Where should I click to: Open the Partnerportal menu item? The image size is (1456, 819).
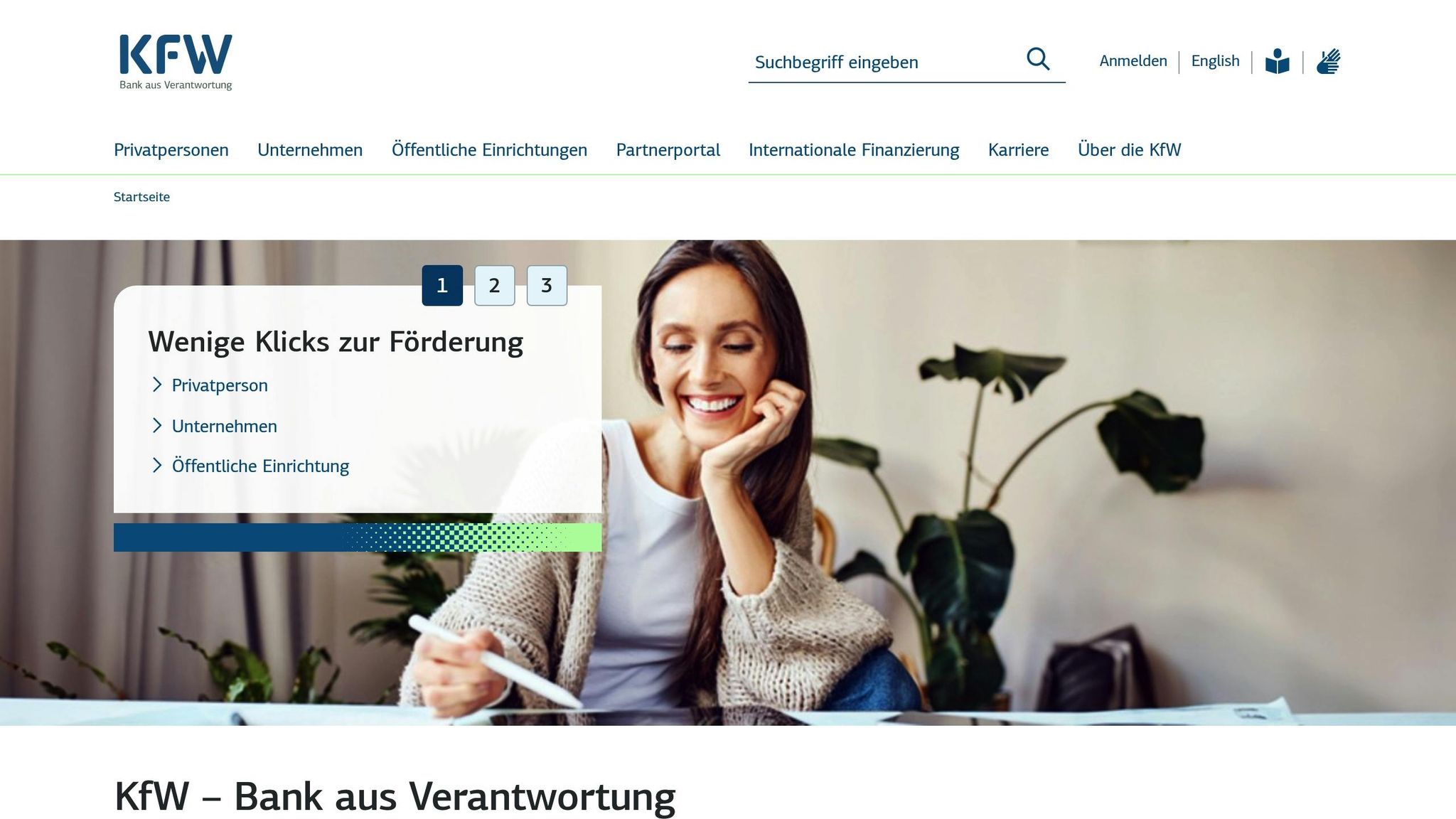(x=668, y=150)
